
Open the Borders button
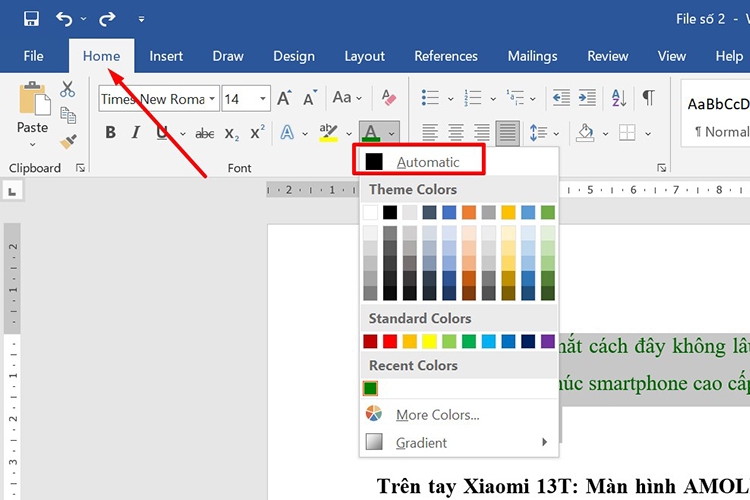pyautogui.click(x=627, y=133)
